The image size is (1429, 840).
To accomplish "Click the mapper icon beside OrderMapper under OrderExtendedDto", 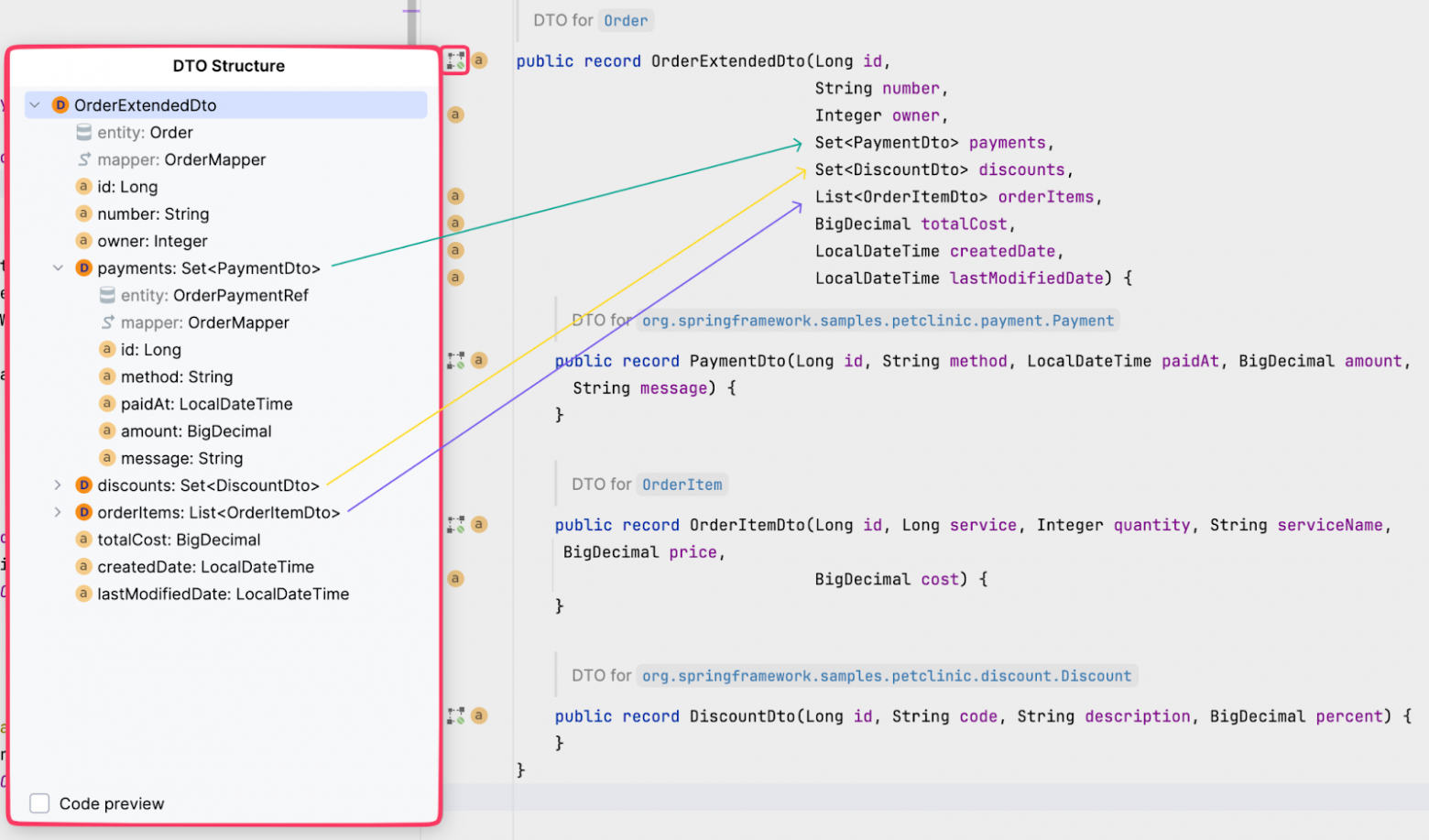I will (x=84, y=159).
